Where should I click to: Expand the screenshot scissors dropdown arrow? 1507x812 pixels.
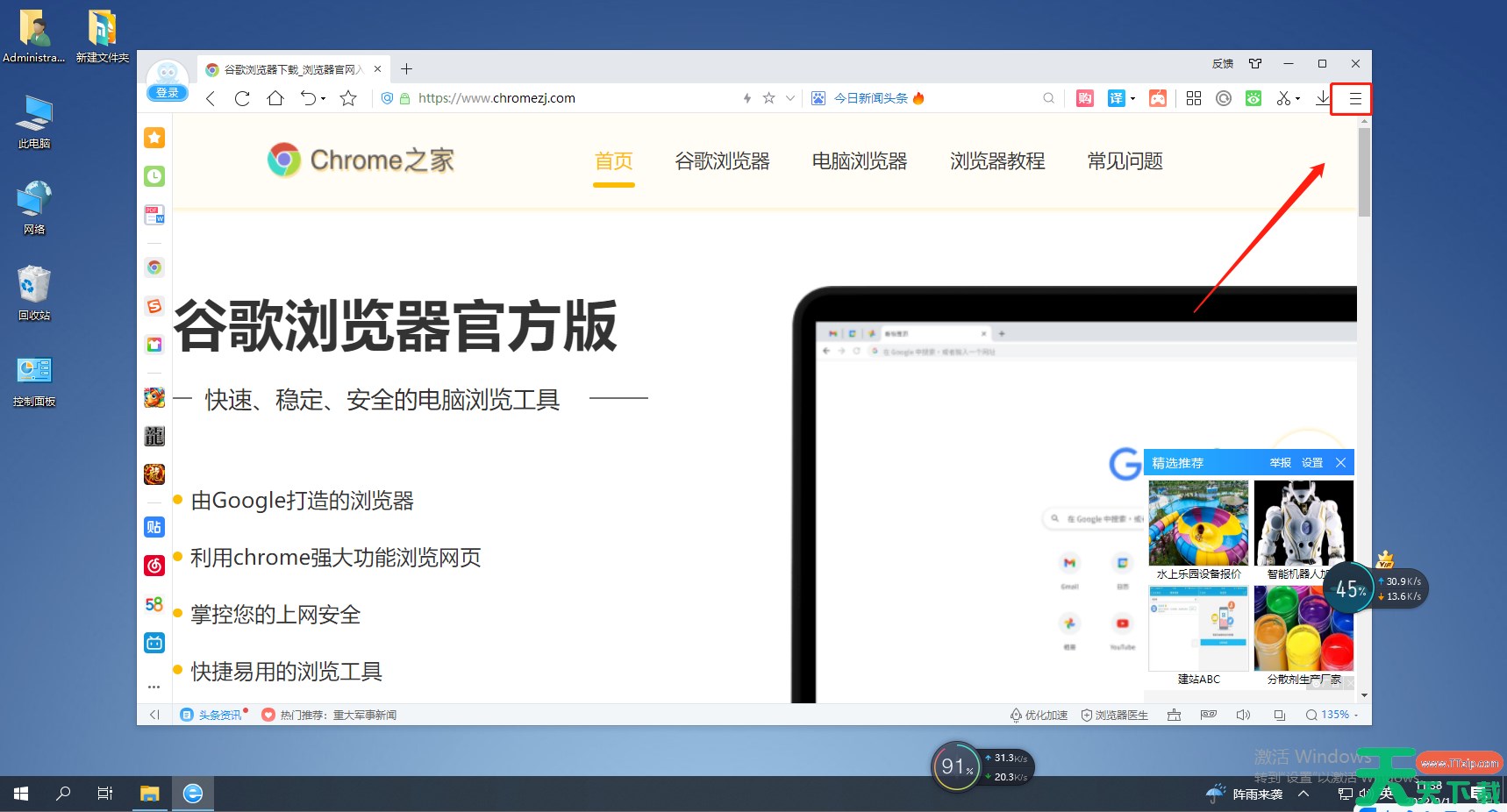click(1297, 99)
